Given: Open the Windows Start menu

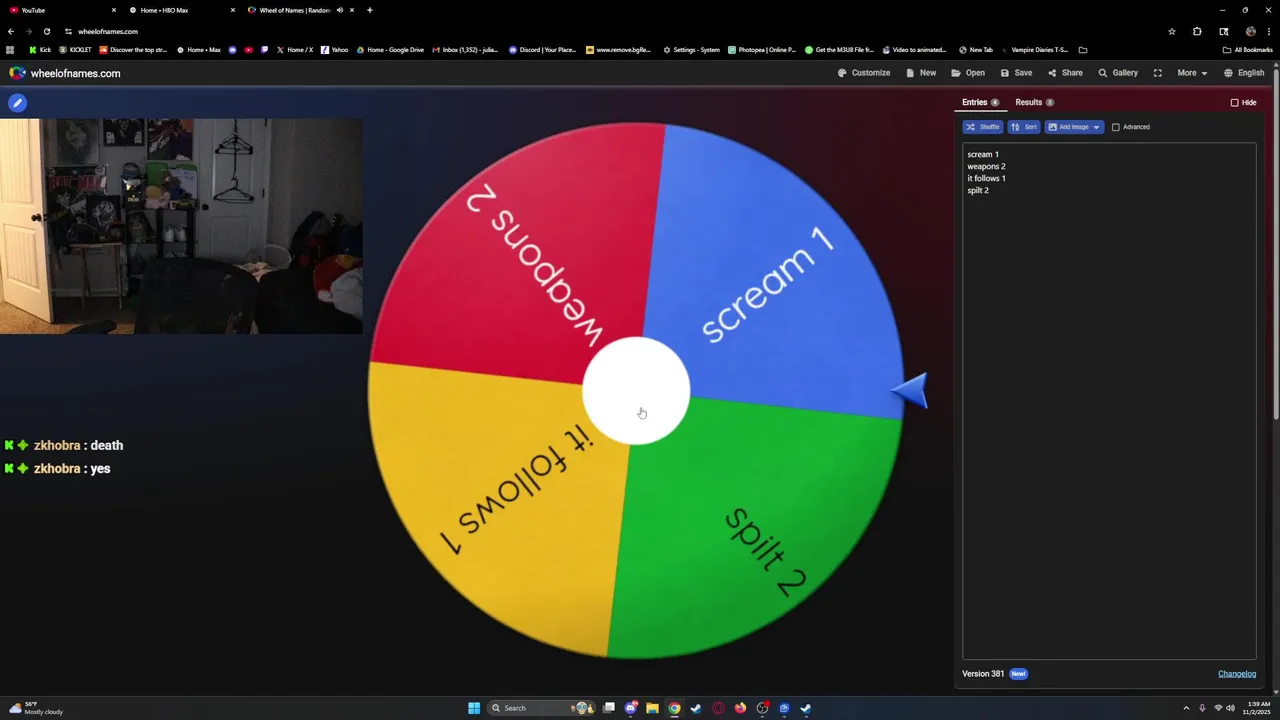Looking at the screenshot, I should [x=474, y=708].
